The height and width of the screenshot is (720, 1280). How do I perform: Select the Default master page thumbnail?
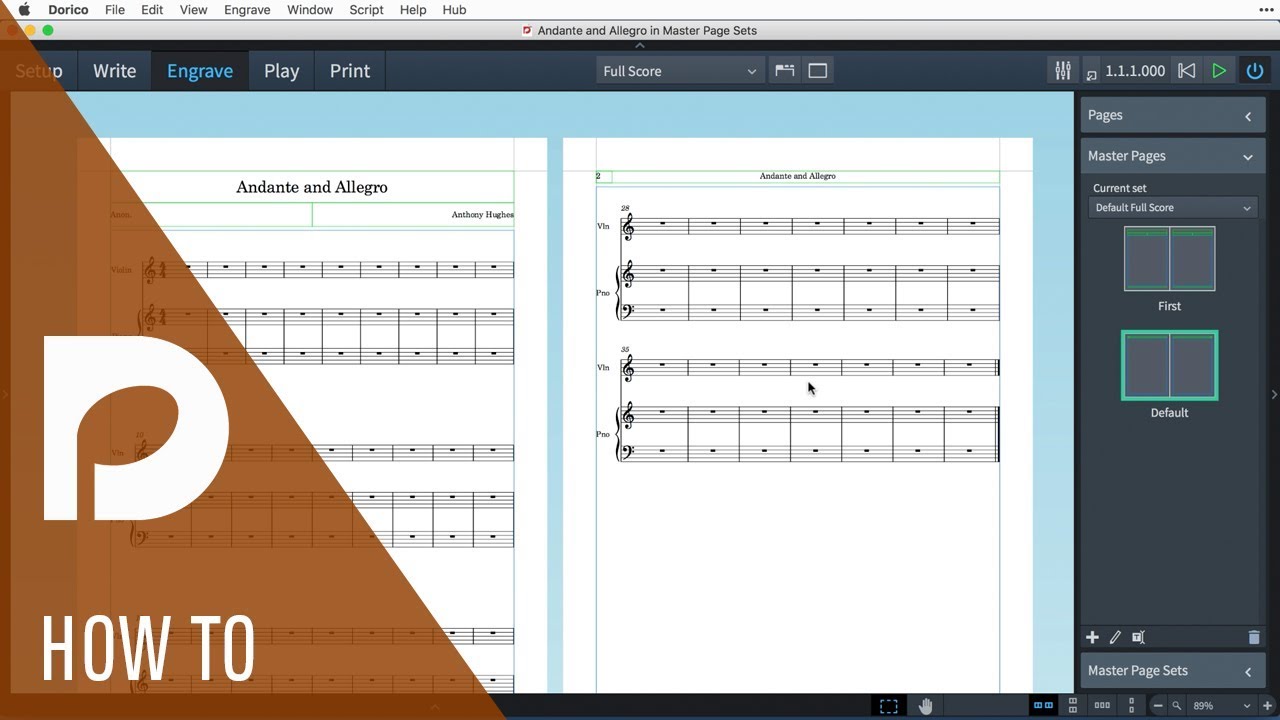coord(1169,365)
